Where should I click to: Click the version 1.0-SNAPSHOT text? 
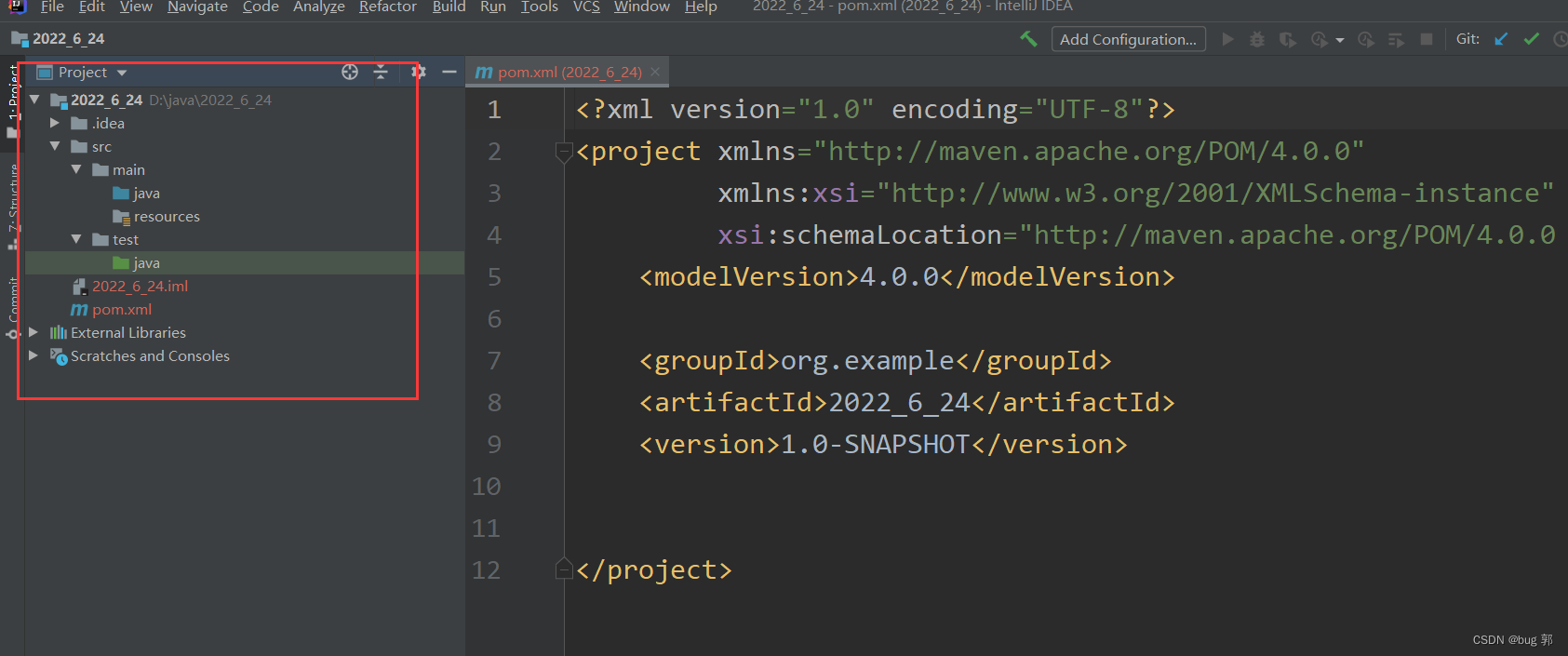point(875,445)
